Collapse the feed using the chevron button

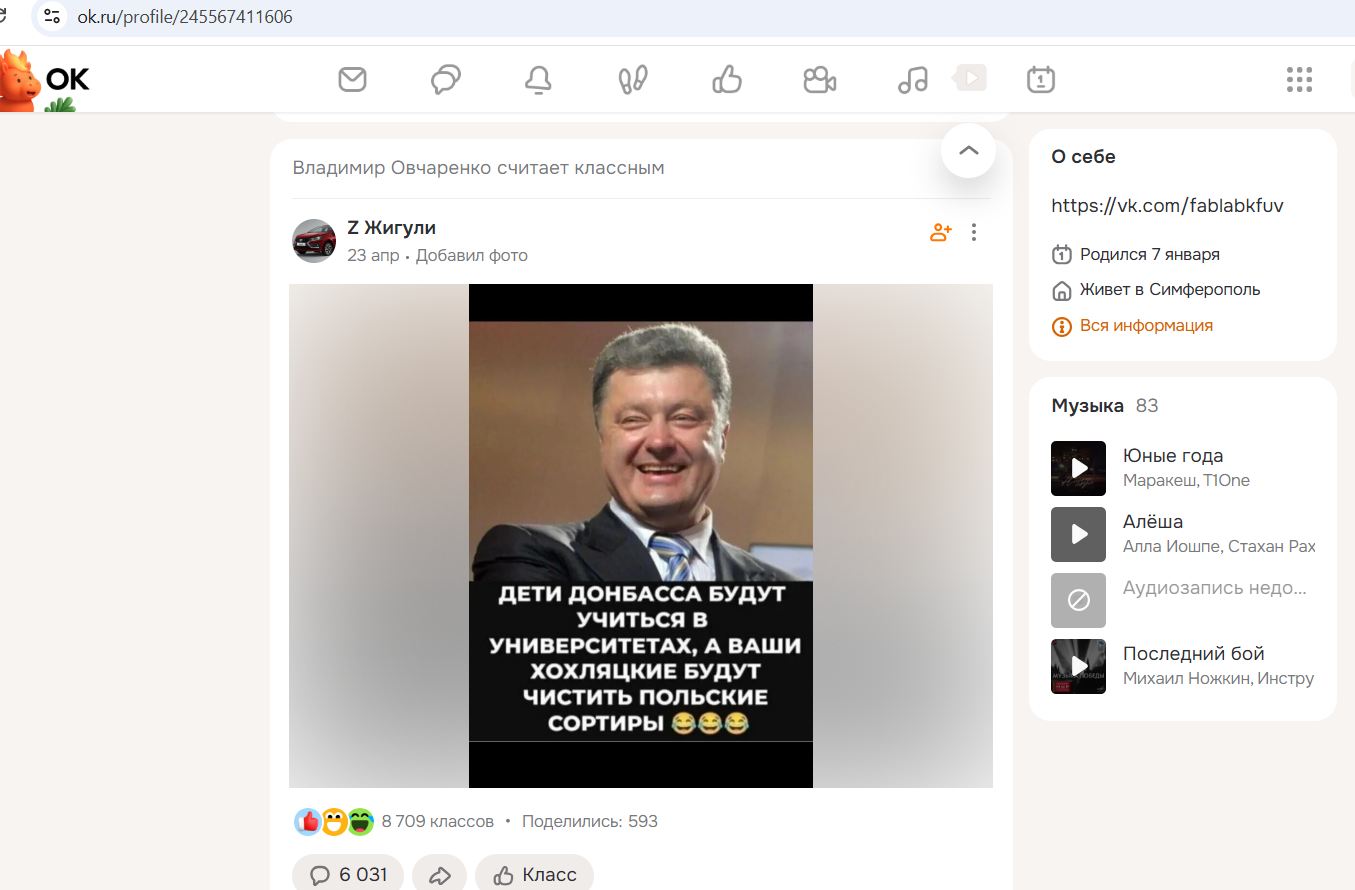point(967,150)
